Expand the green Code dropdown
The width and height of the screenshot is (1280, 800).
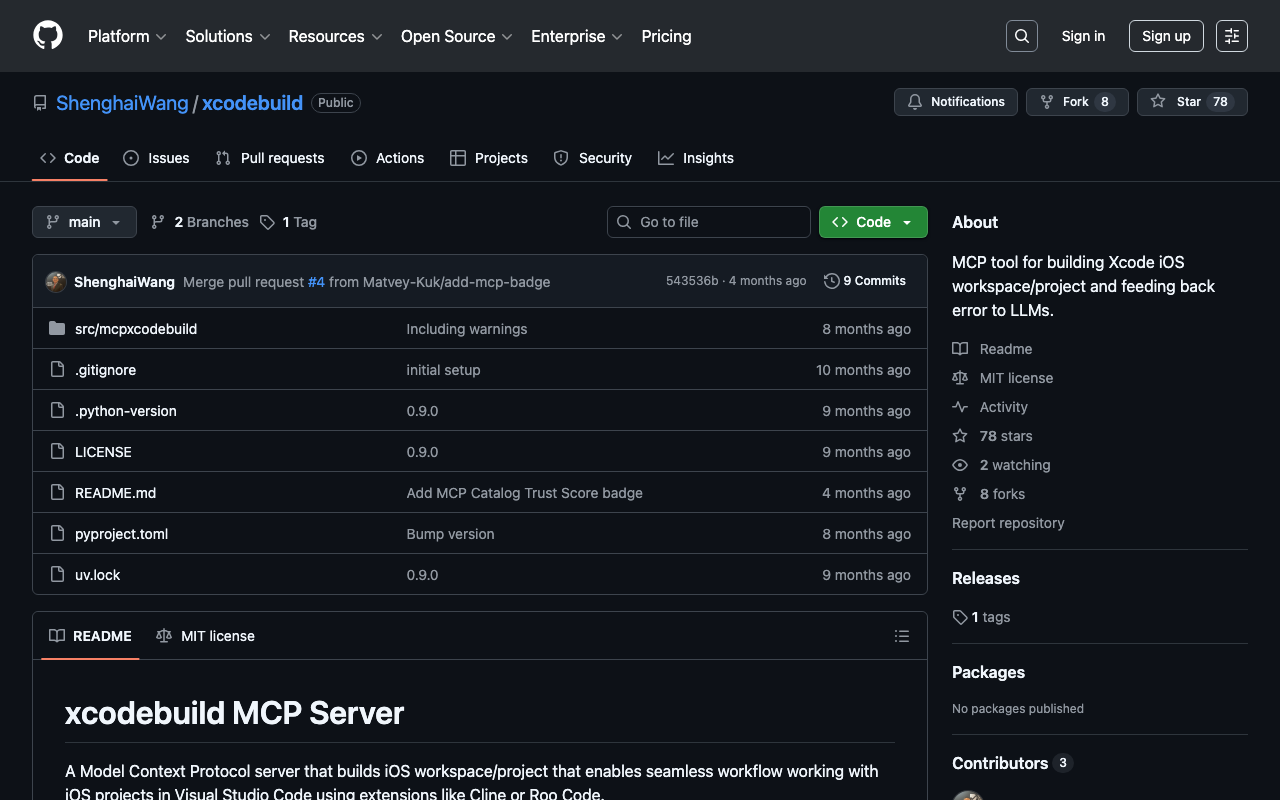tap(873, 222)
